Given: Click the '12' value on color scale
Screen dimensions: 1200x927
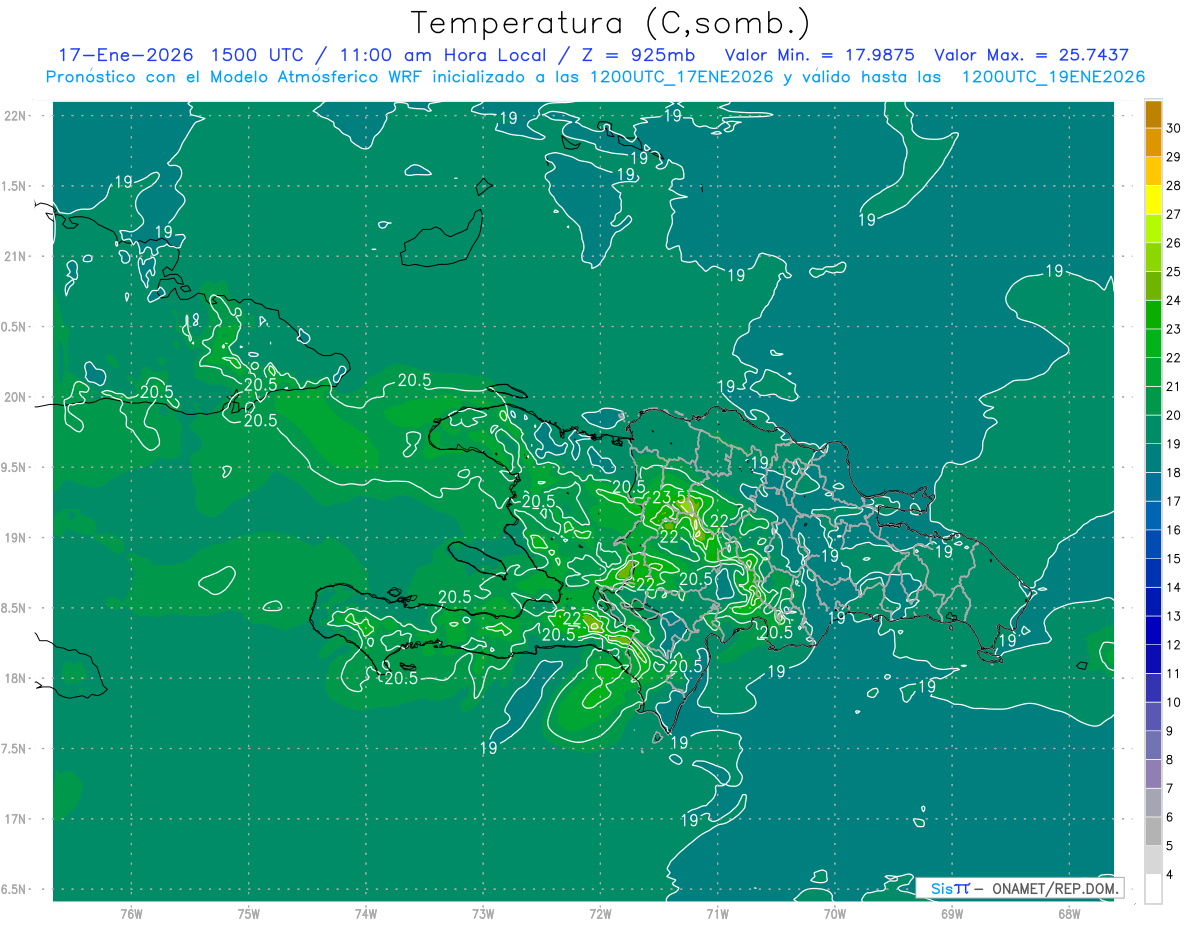Looking at the screenshot, I should (x=1174, y=644).
